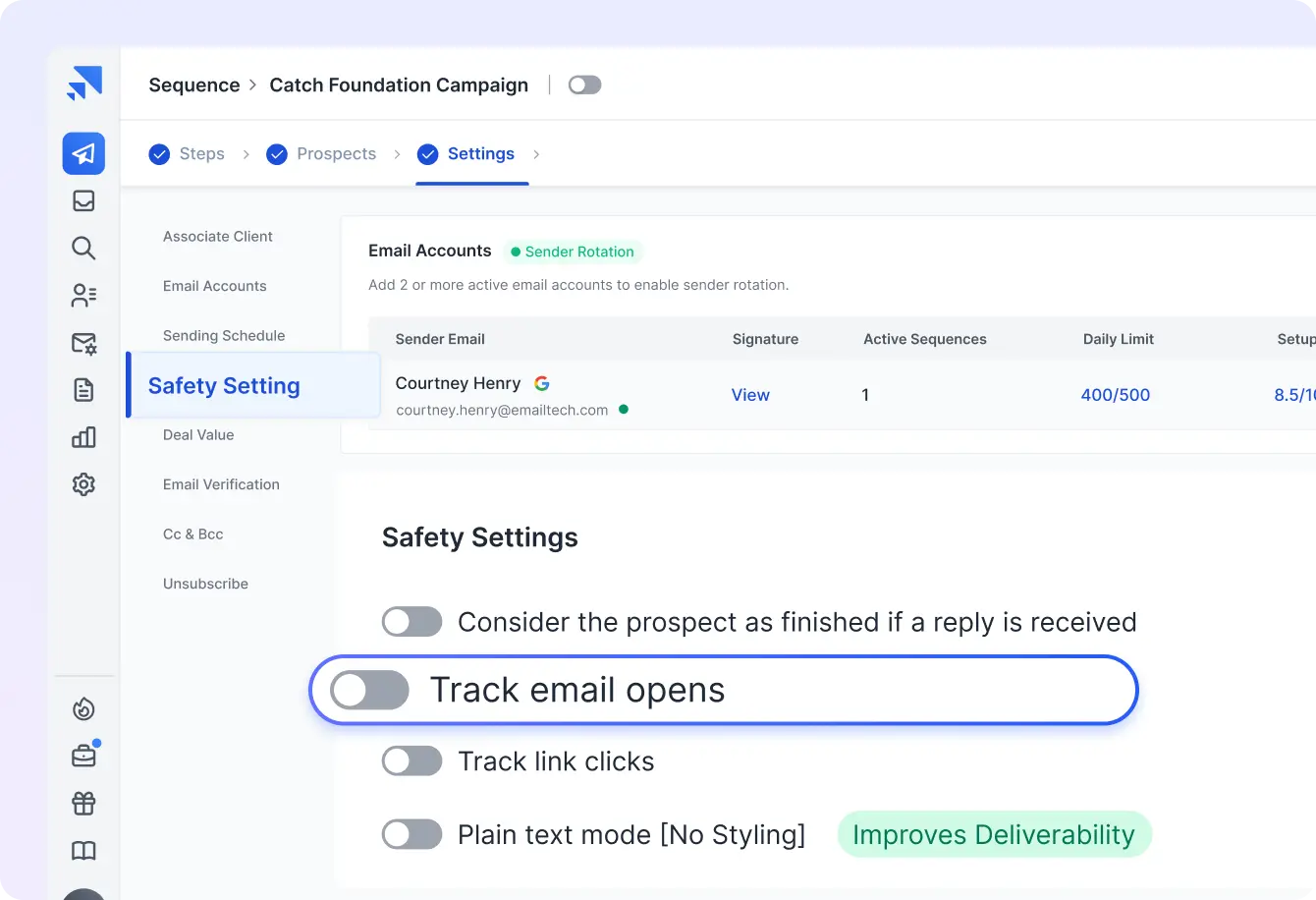The height and width of the screenshot is (900, 1316).
Task: View Courtney Henry's email signature
Action: pos(750,394)
